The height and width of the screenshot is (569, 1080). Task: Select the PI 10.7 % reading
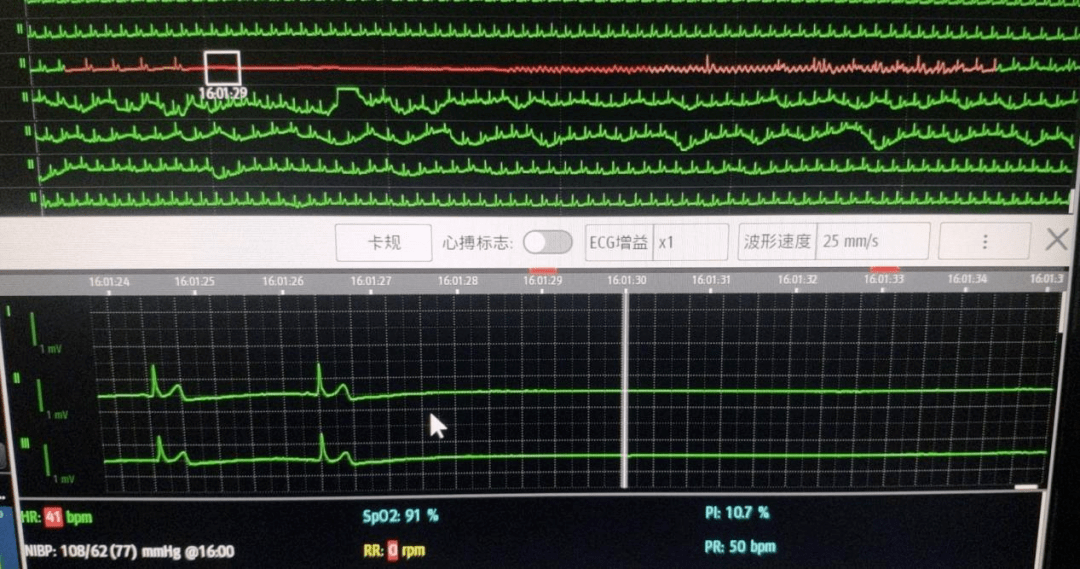[x=737, y=513]
